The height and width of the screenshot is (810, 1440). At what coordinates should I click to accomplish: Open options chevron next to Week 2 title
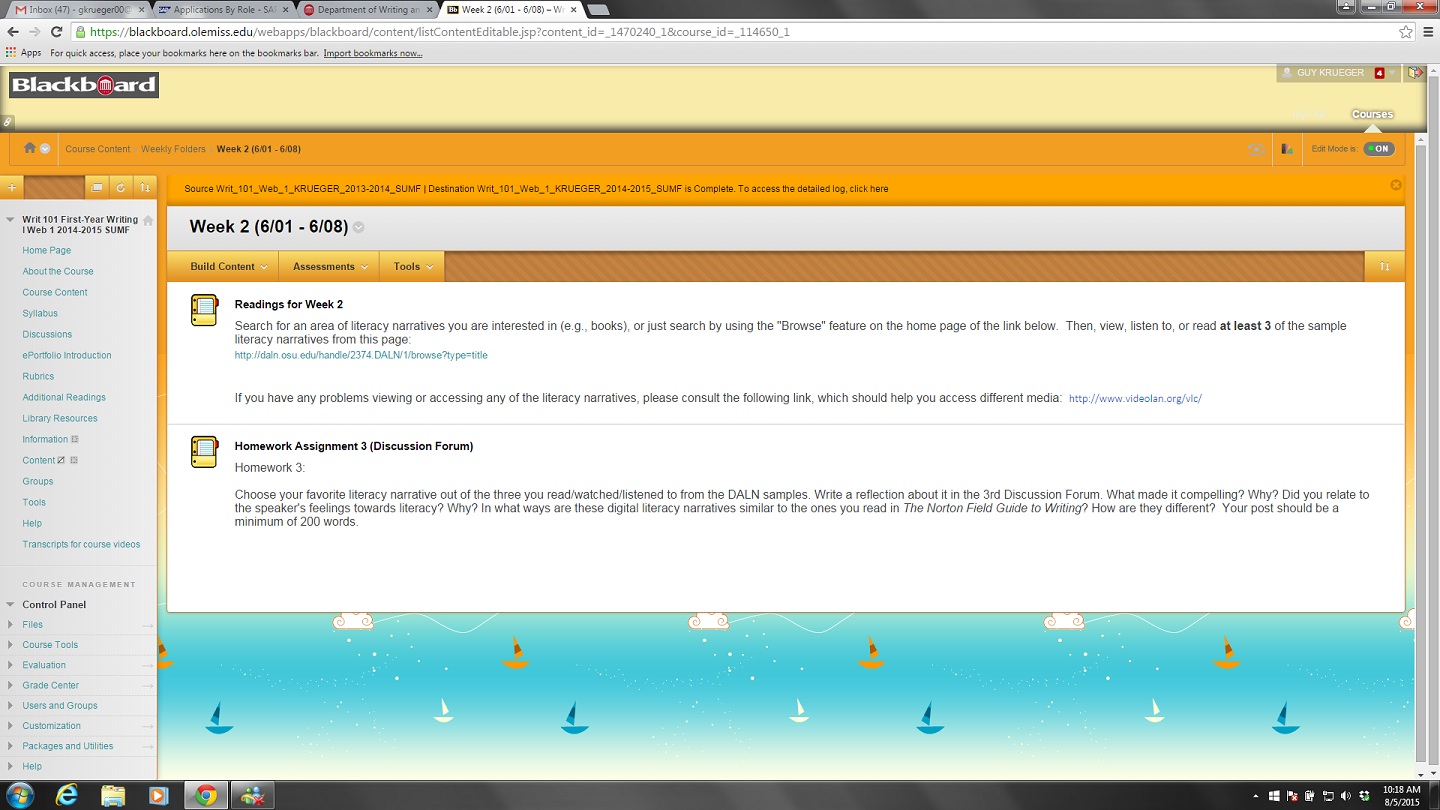(359, 227)
